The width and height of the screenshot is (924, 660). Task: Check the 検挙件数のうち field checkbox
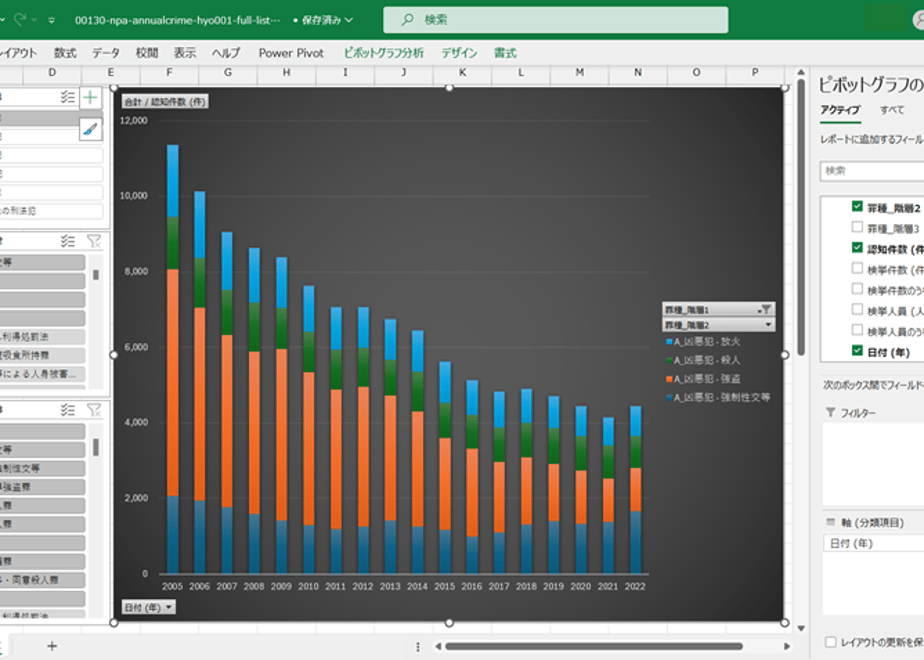point(857,289)
